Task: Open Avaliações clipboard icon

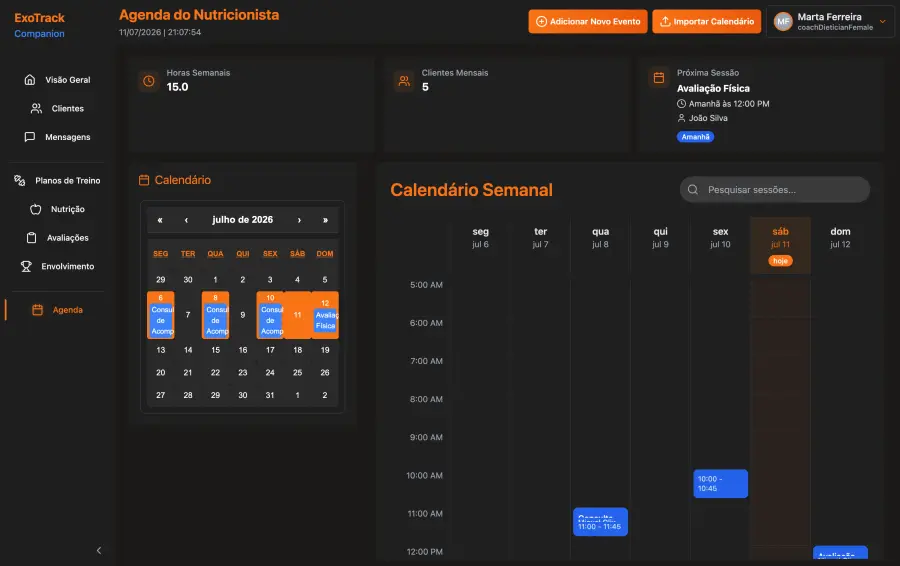Action: click(x=32, y=238)
